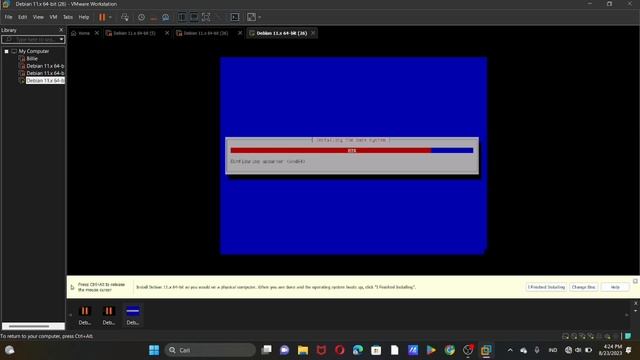Open Task View on the taskbar
The image size is (640, 360).
[x=267, y=350]
